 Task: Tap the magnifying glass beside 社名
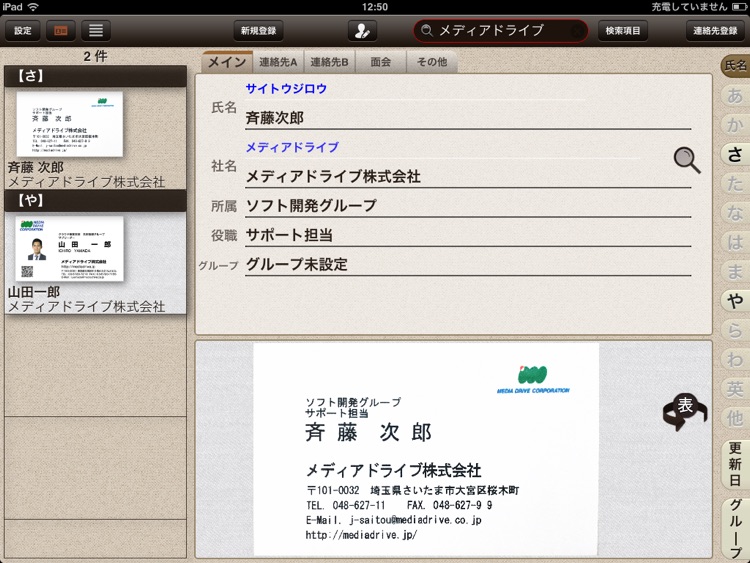click(x=687, y=160)
